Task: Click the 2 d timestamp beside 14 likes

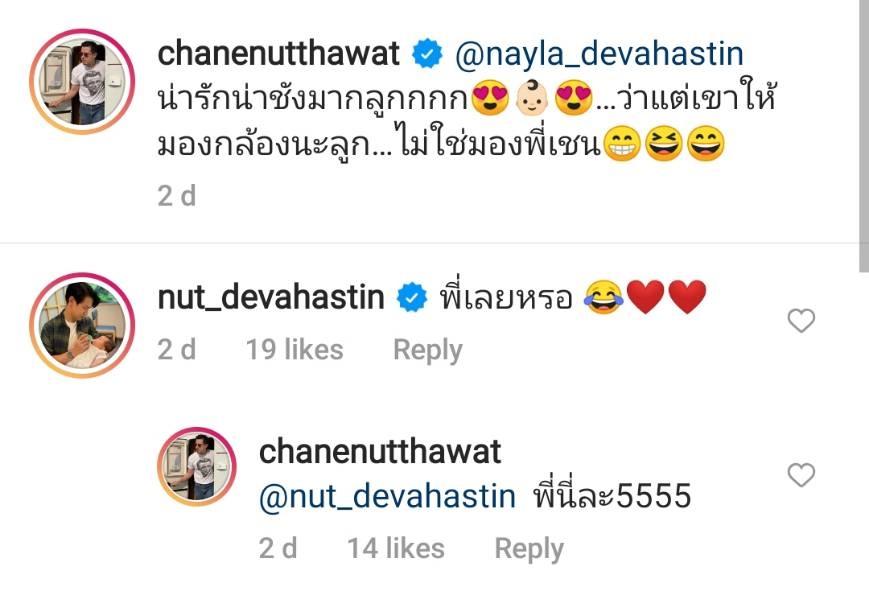Action: 278,548
